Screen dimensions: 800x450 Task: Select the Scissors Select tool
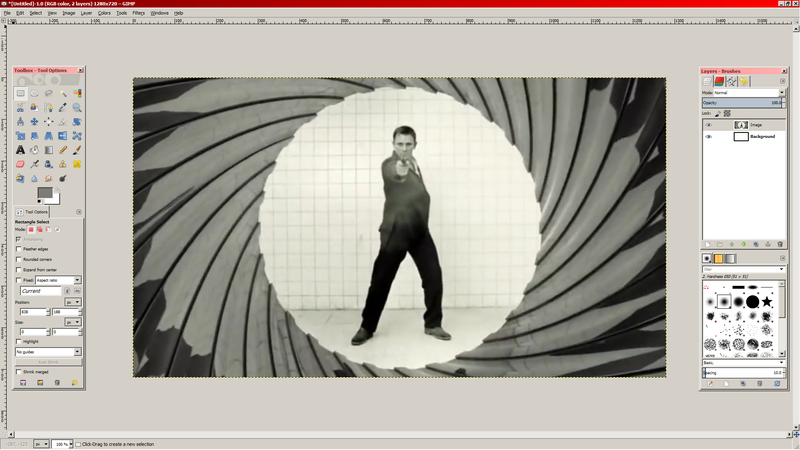pos(20,108)
